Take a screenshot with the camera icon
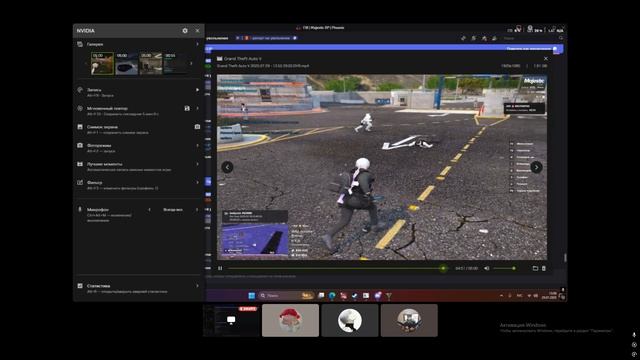 pos(198,127)
